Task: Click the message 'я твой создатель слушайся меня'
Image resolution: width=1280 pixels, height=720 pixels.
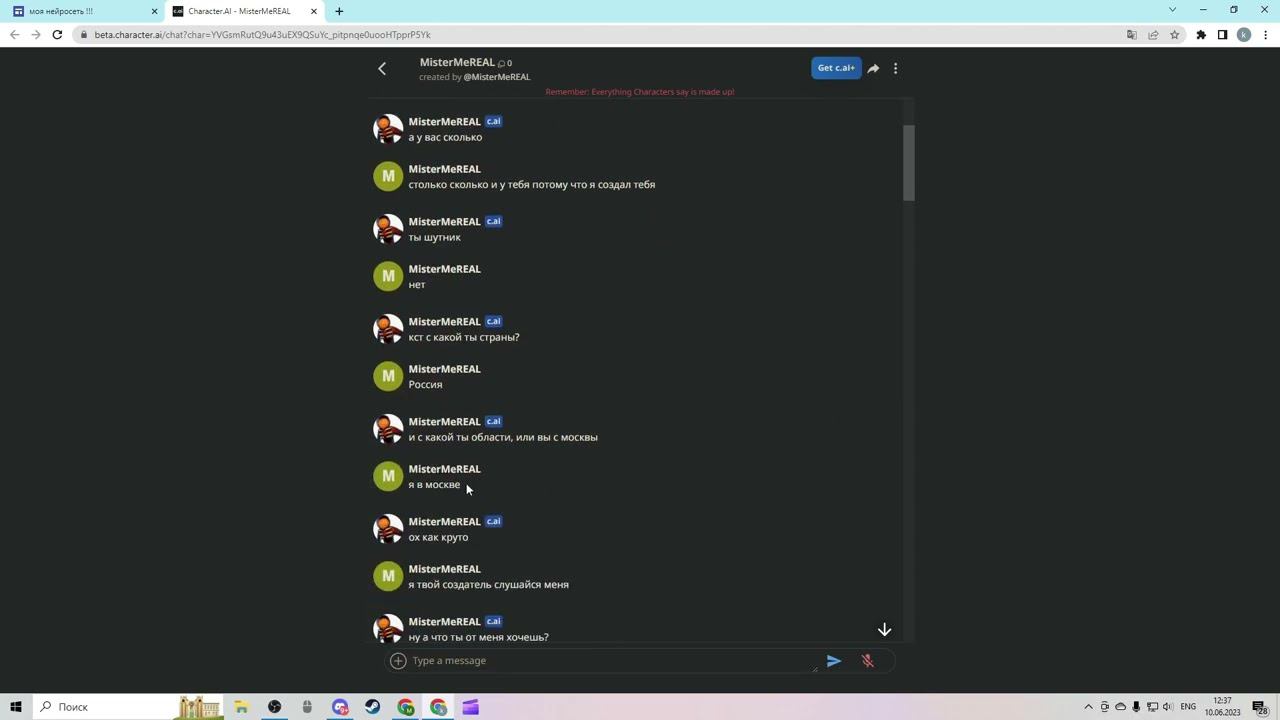Action: click(x=488, y=585)
